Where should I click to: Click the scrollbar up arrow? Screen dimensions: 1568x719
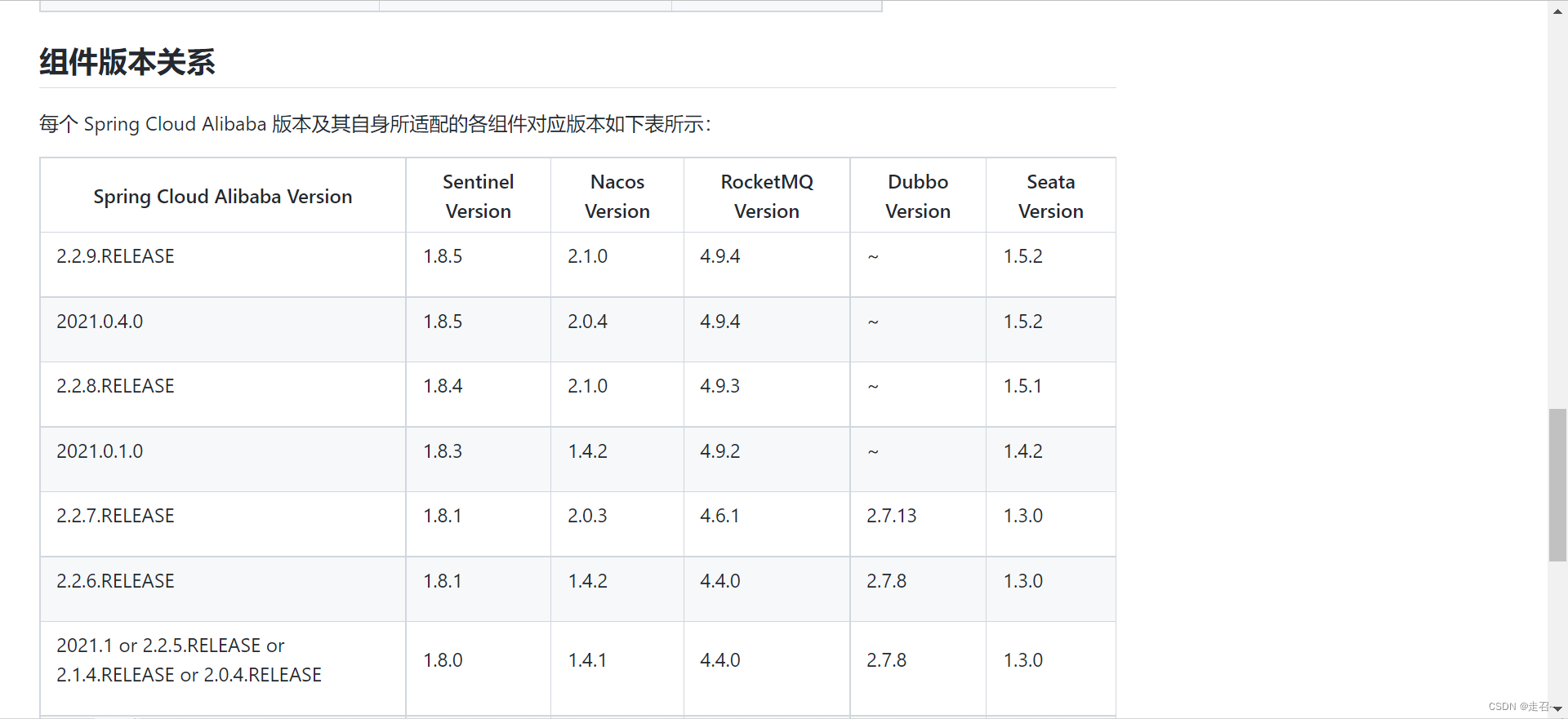pyautogui.click(x=1557, y=10)
